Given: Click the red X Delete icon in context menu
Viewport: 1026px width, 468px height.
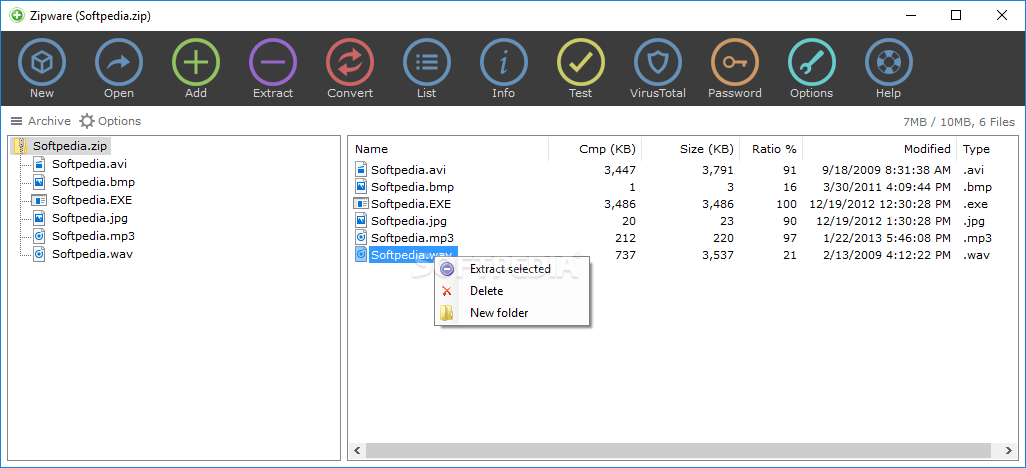Looking at the screenshot, I should (x=447, y=291).
